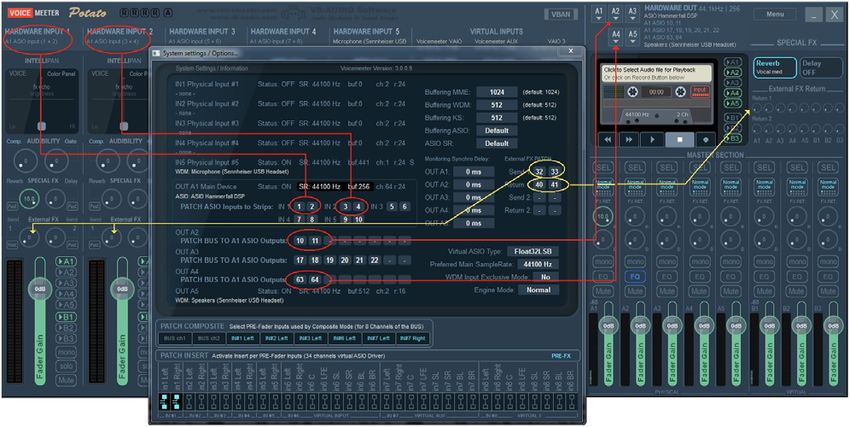Toggle cassette output to bus A4

coord(732,93)
